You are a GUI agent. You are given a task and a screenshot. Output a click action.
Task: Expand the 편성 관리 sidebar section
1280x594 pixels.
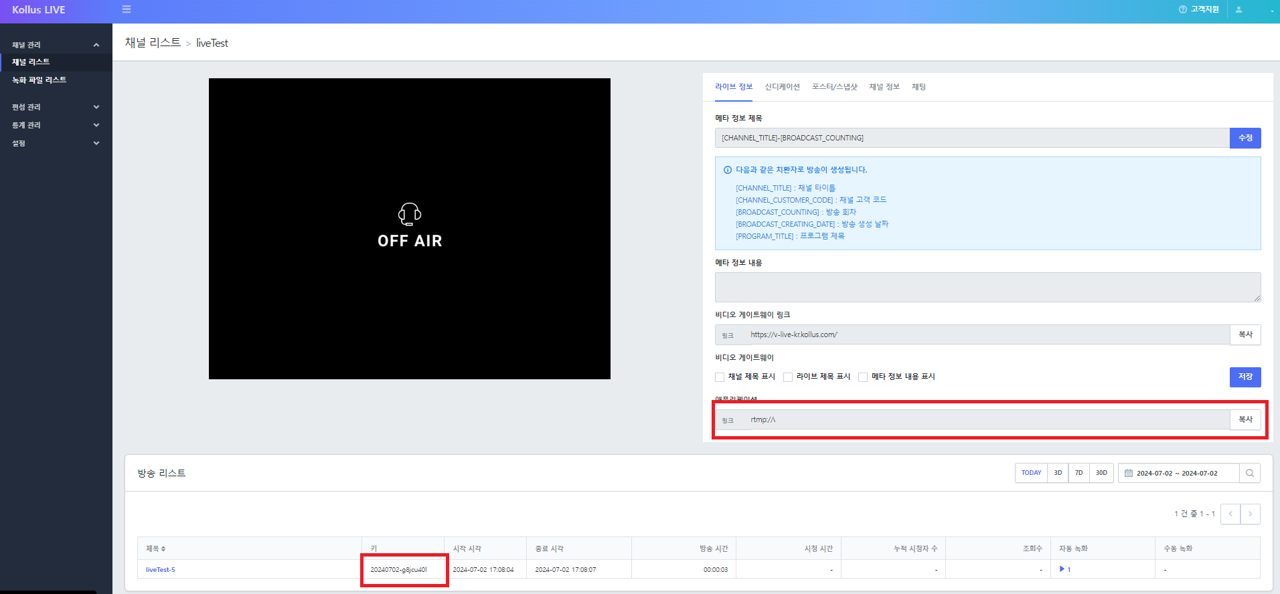pos(96,107)
